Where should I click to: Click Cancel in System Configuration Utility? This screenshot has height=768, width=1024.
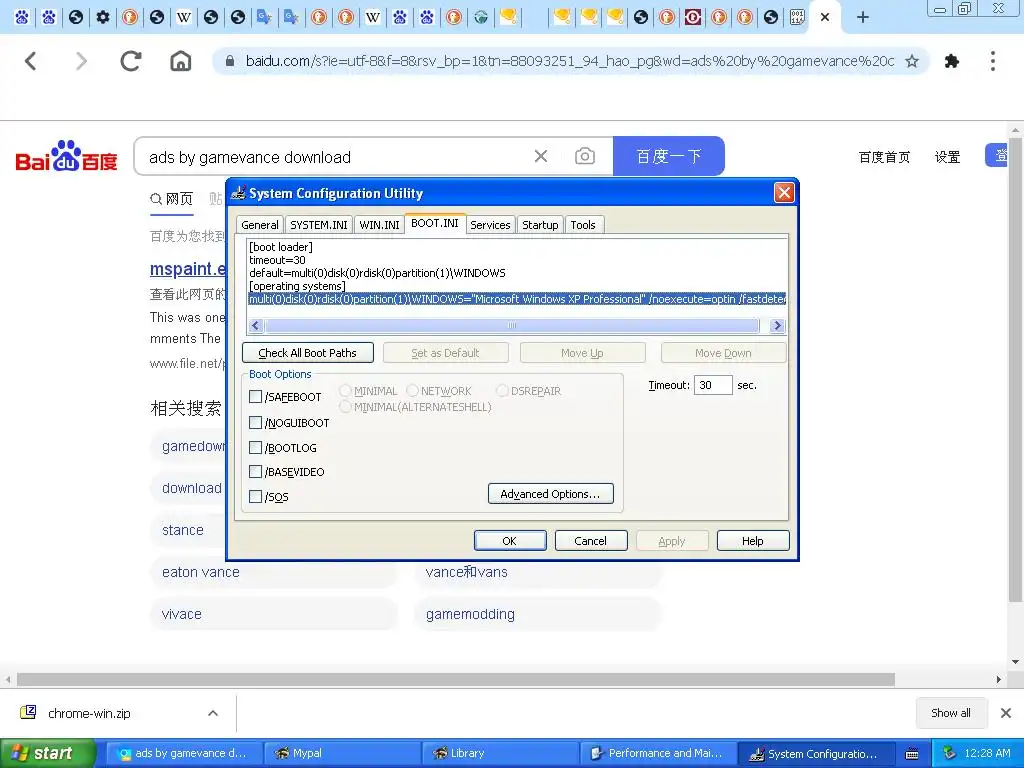point(591,541)
